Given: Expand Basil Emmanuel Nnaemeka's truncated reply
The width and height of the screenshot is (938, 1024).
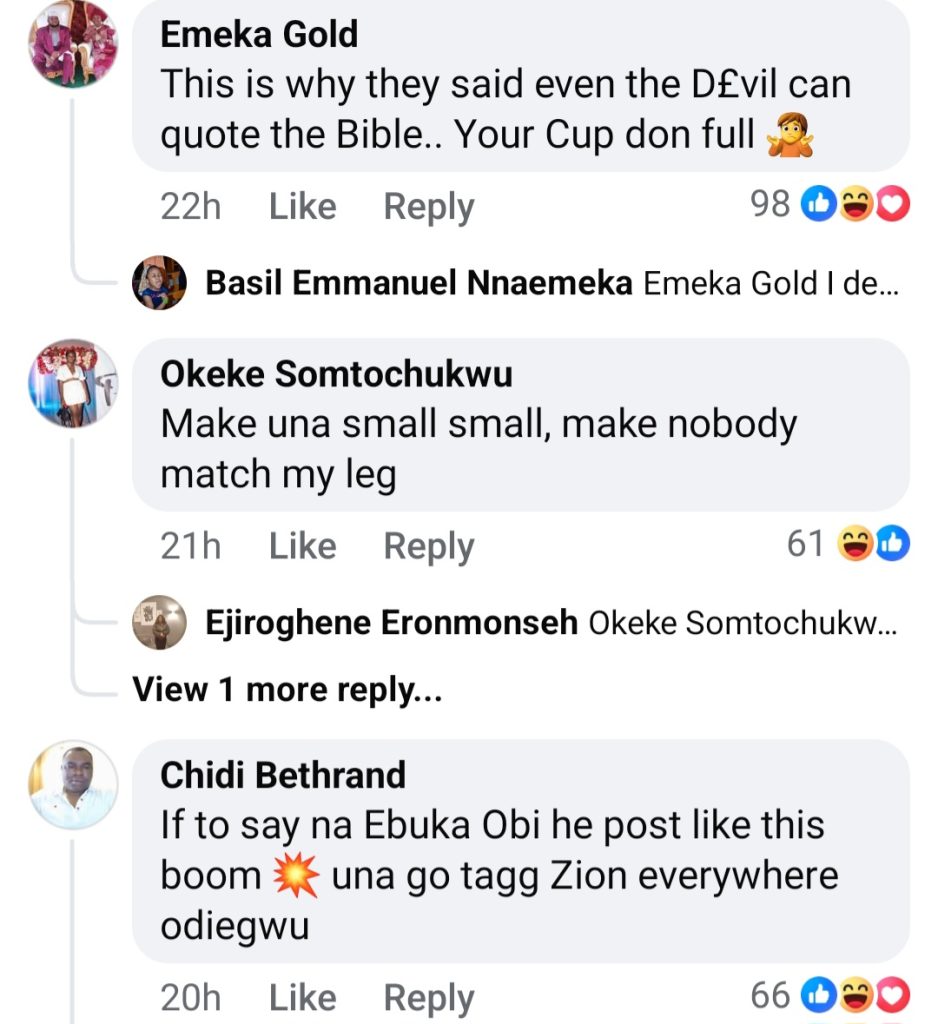Looking at the screenshot, I should click(770, 284).
